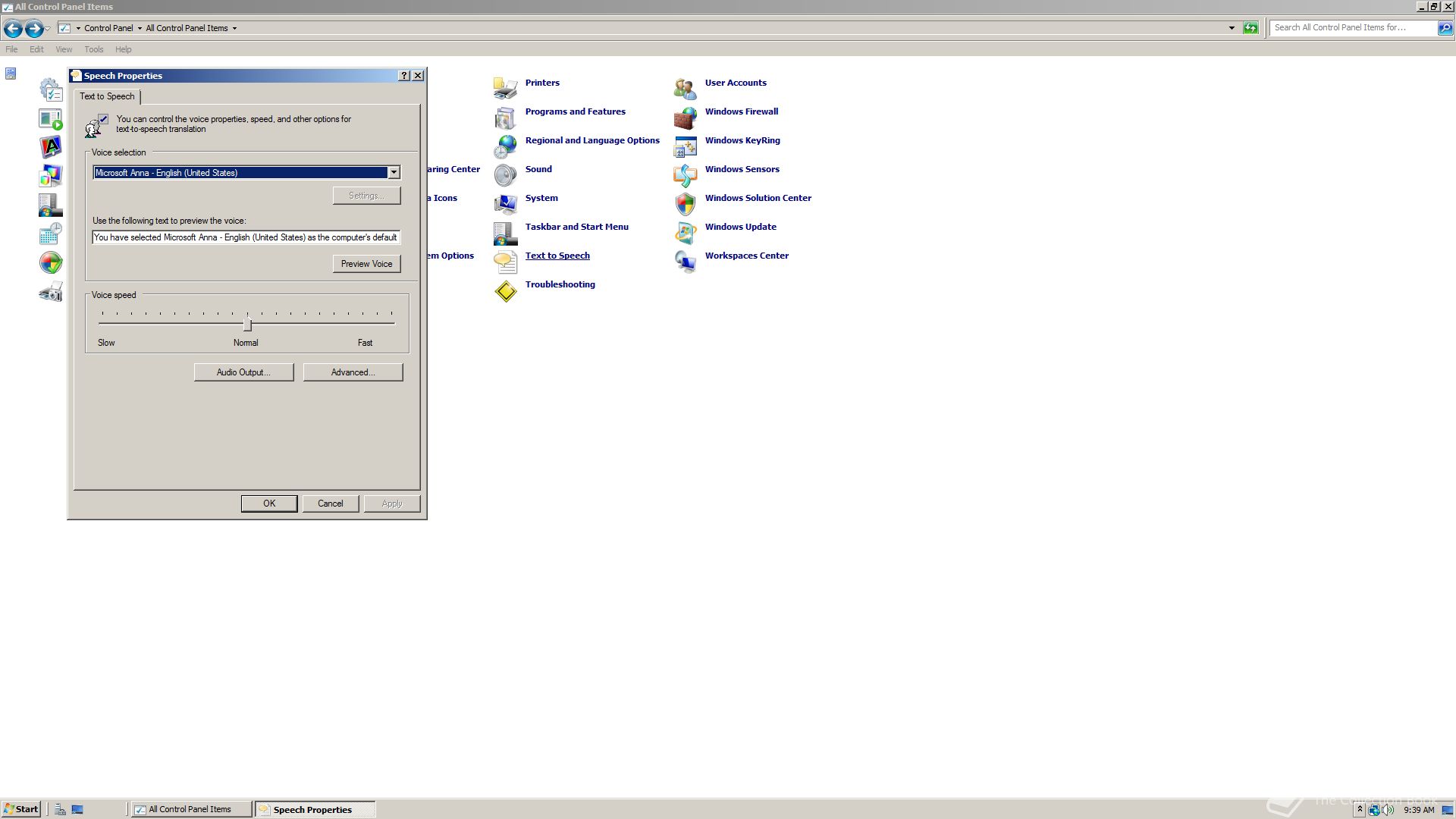This screenshot has width=1456, height=819.
Task: Click the calendar with clock Date and Time icon
Action: (x=51, y=234)
